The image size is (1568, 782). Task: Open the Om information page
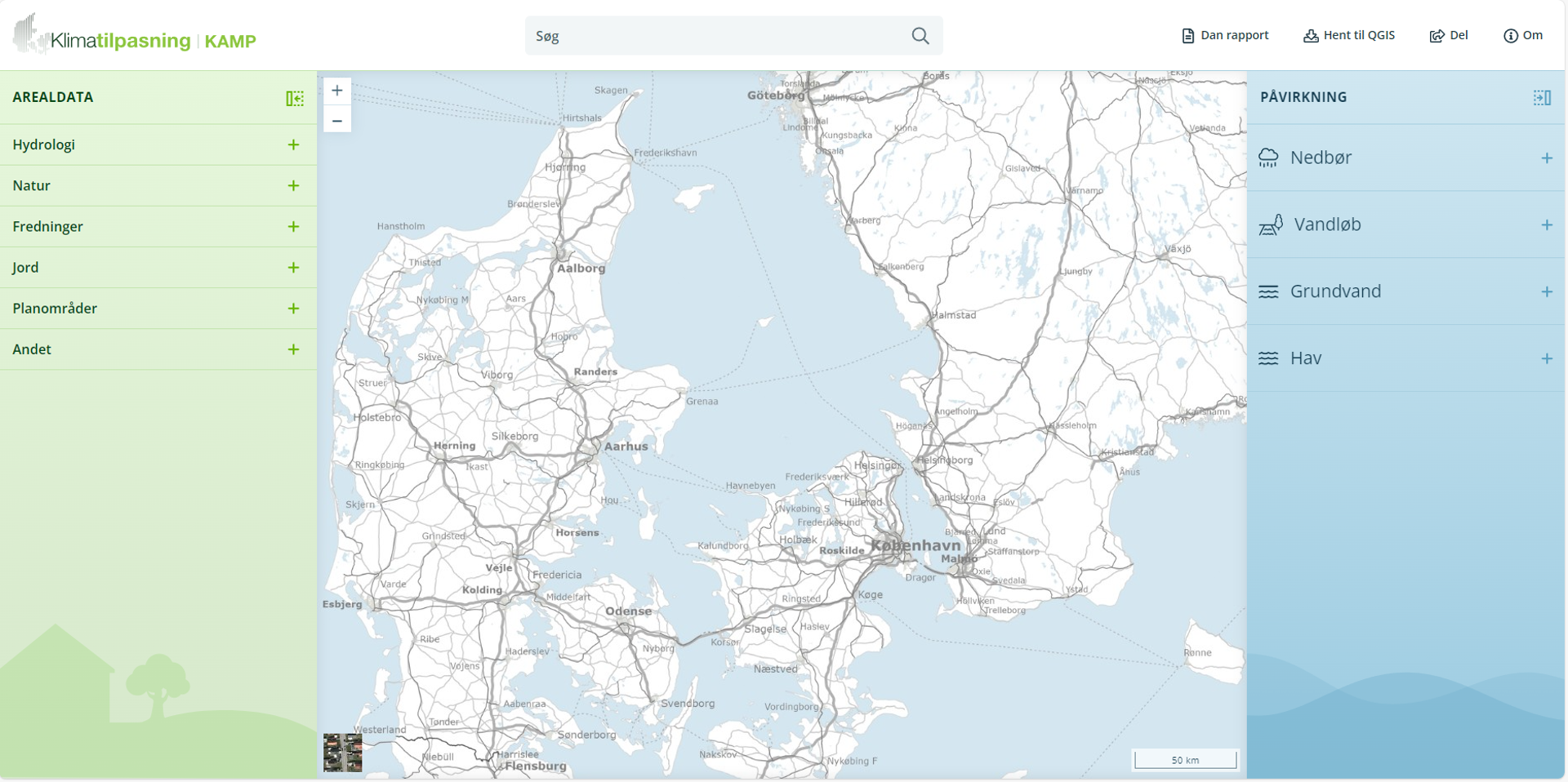[1523, 35]
